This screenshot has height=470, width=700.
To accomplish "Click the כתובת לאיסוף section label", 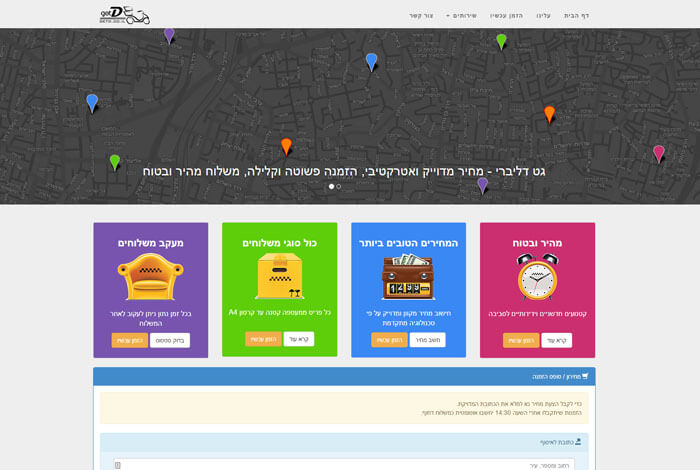I will [x=557, y=442].
